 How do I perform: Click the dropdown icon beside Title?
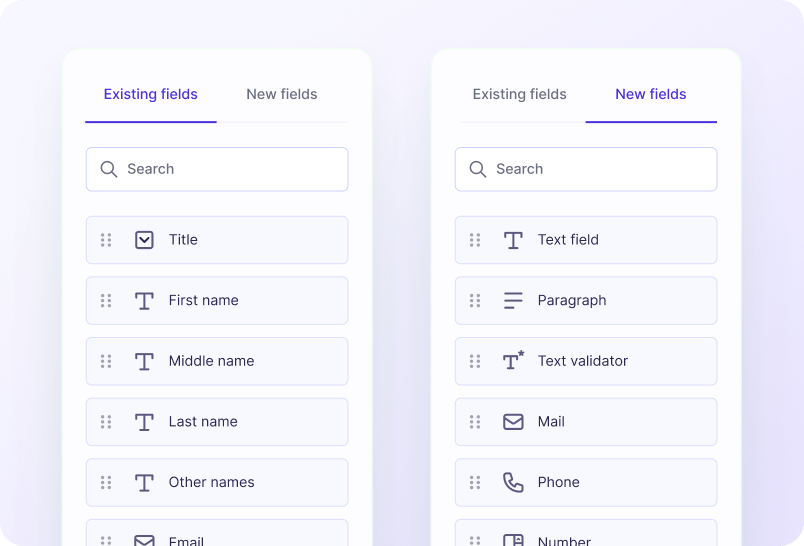click(144, 240)
